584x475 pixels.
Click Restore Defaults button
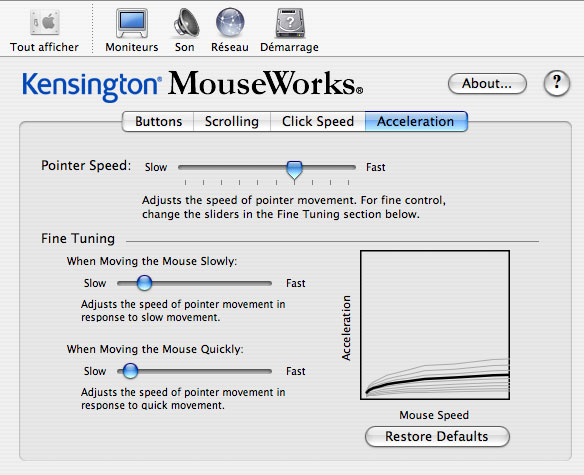click(x=437, y=436)
